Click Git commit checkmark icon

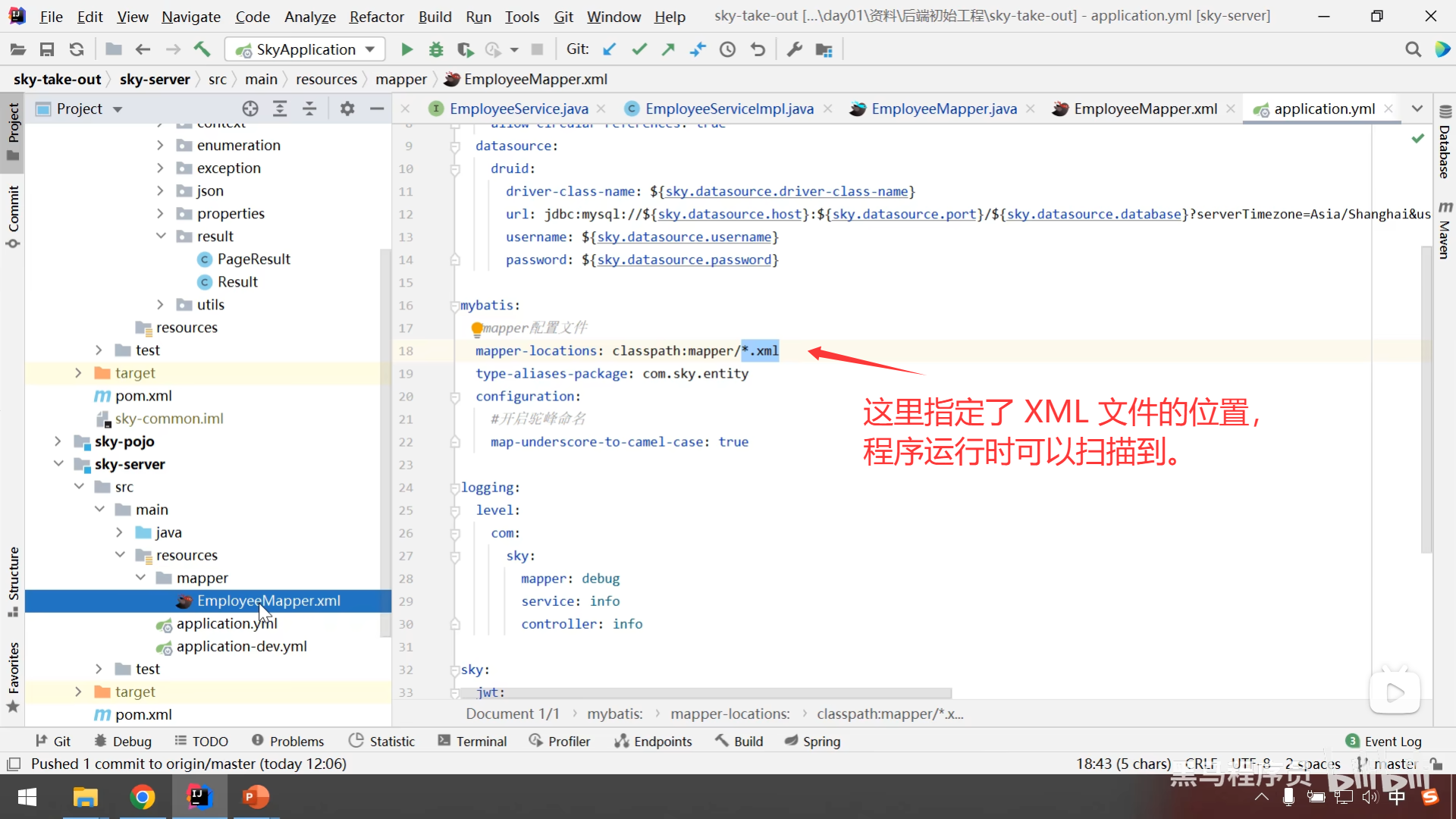click(639, 50)
